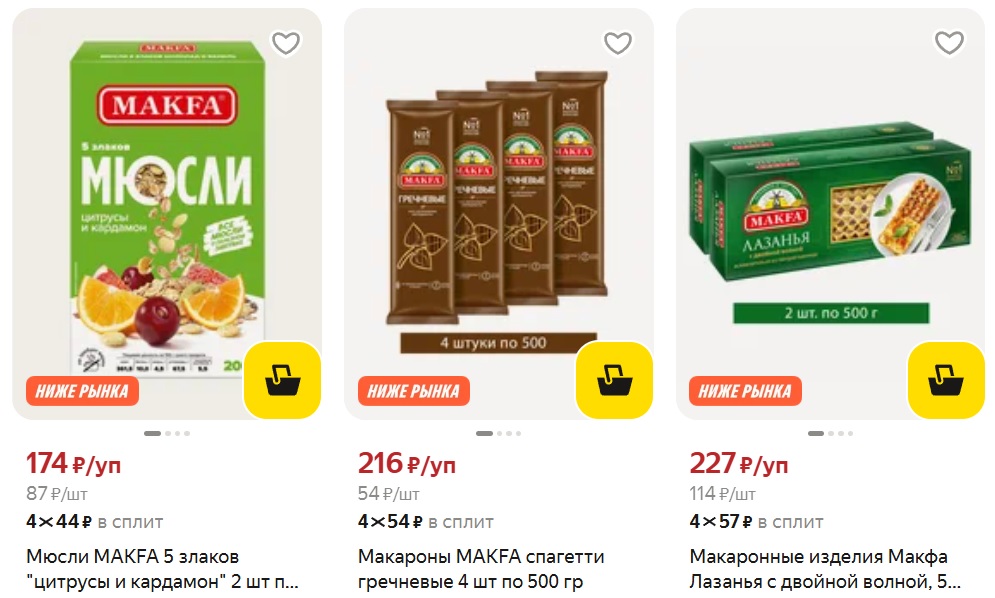Open the MAKFA muesli product image
This screenshot has height=598, width=995.
coord(167,209)
